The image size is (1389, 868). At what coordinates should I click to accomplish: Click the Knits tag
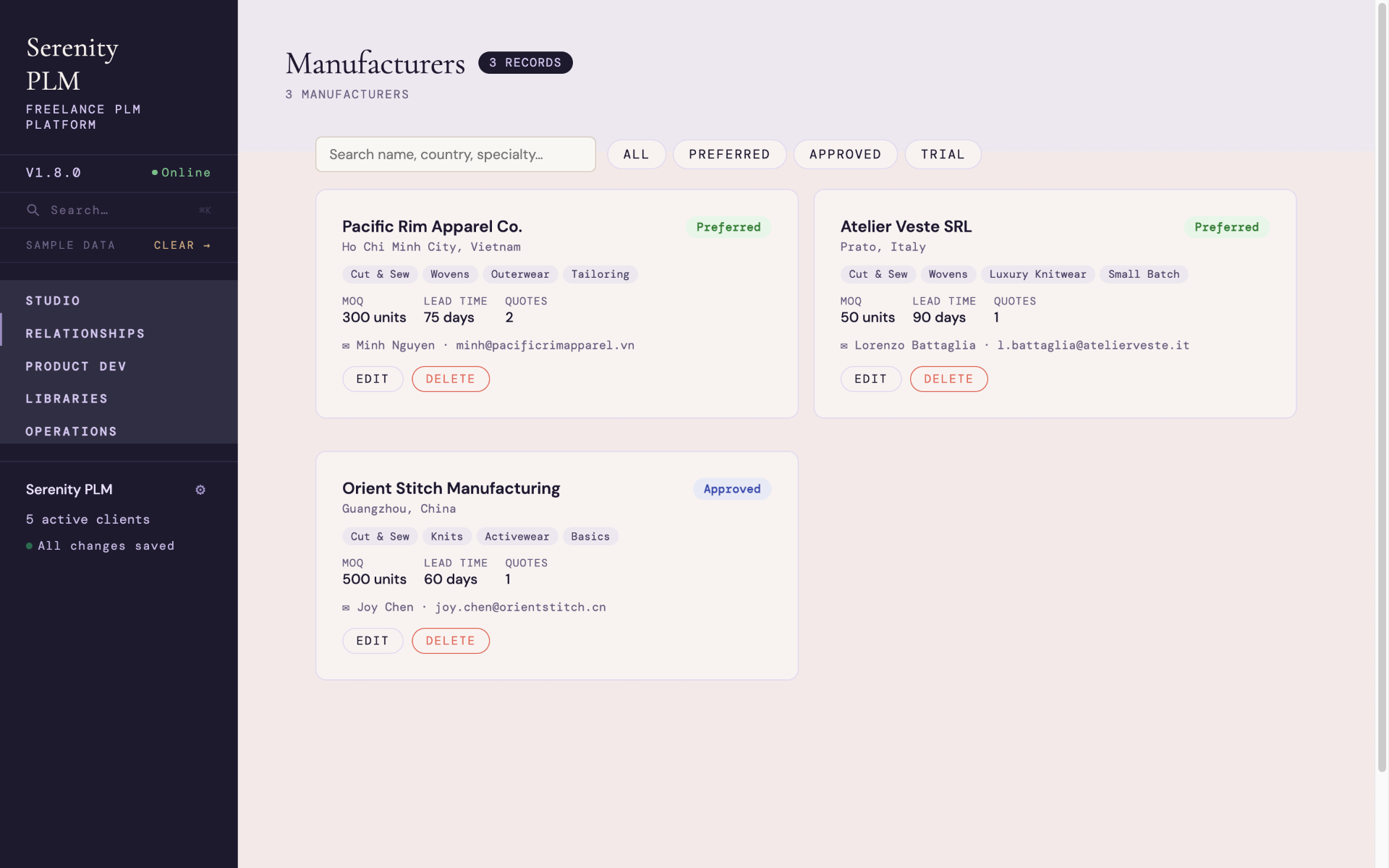[x=447, y=537]
